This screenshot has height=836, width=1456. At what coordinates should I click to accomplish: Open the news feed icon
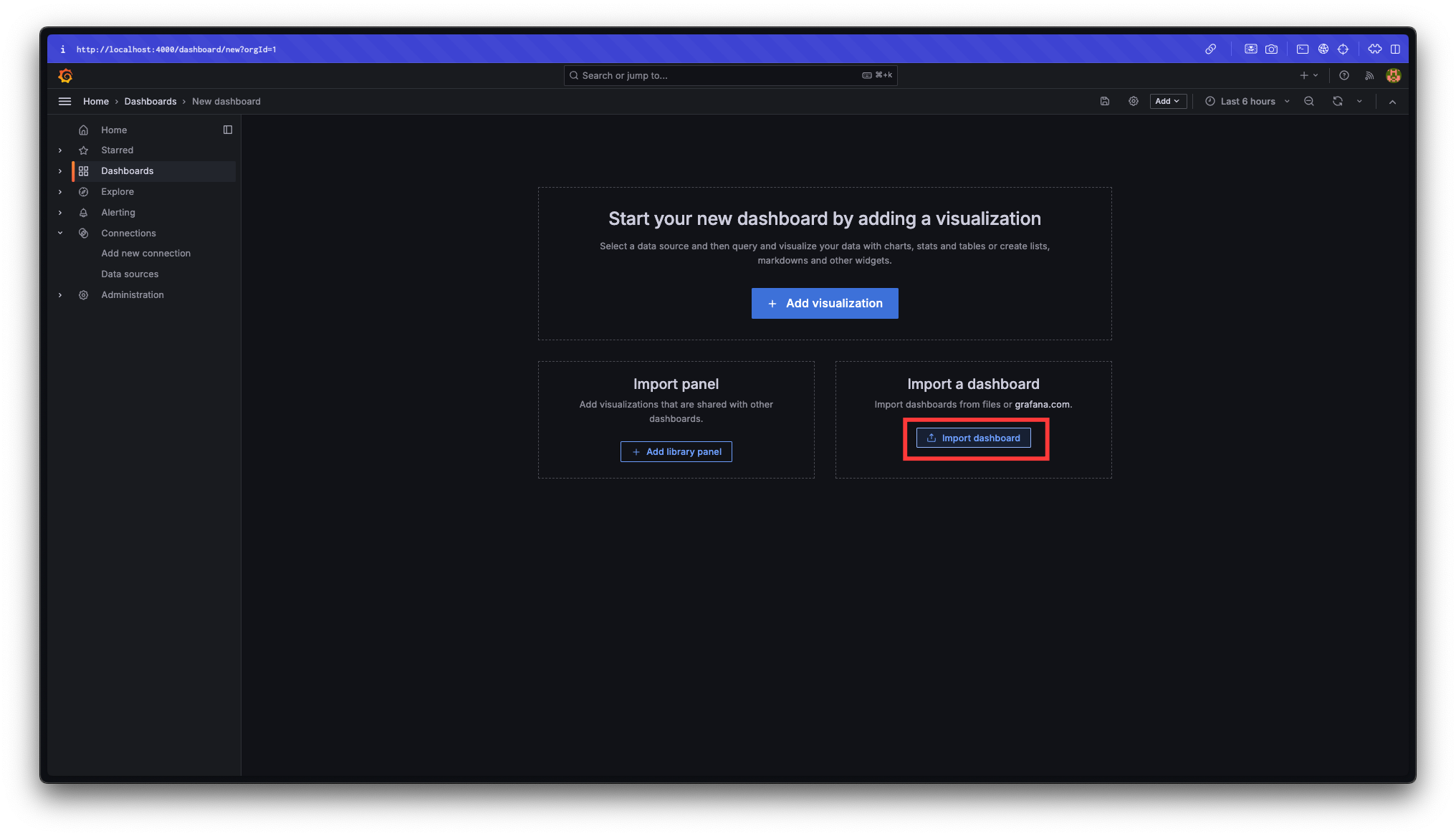[1369, 75]
